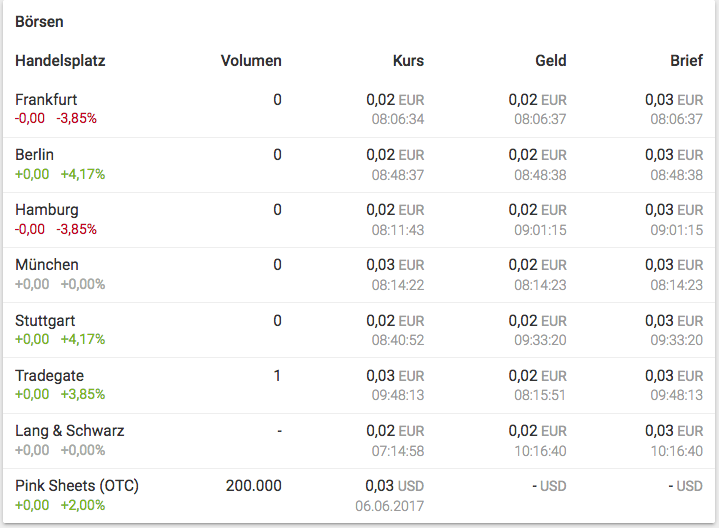The width and height of the screenshot is (719, 528).
Task: Select the Stuttgart trading venue
Action: (x=45, y=321)
